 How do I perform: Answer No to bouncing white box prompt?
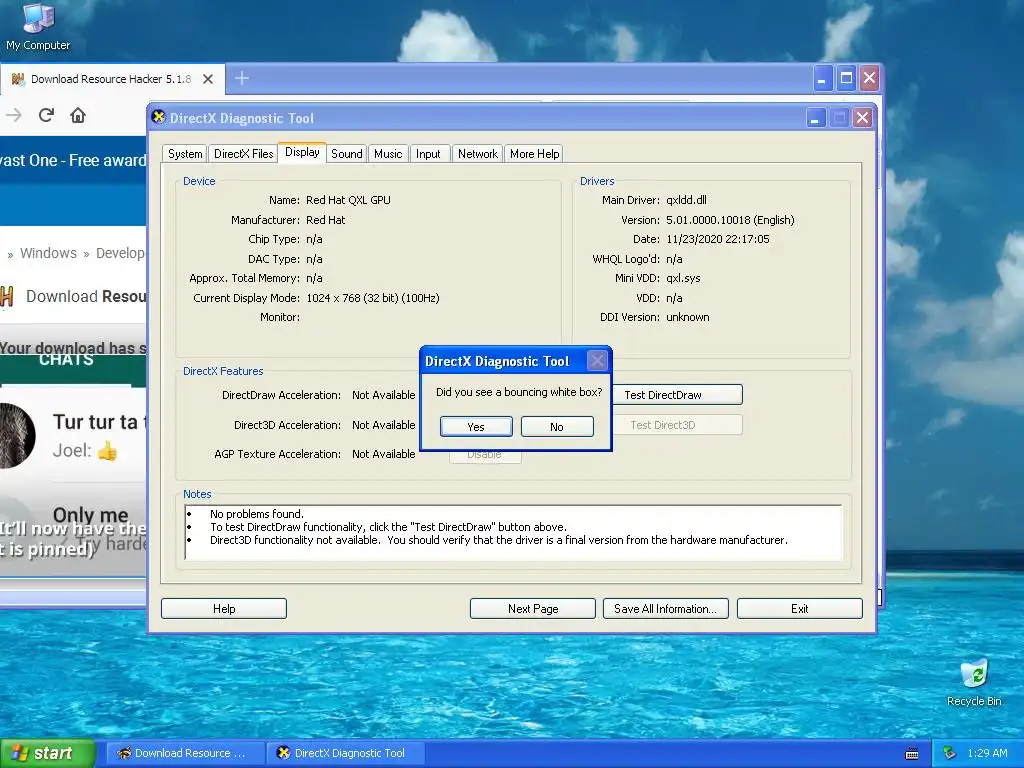pos(557,426)
